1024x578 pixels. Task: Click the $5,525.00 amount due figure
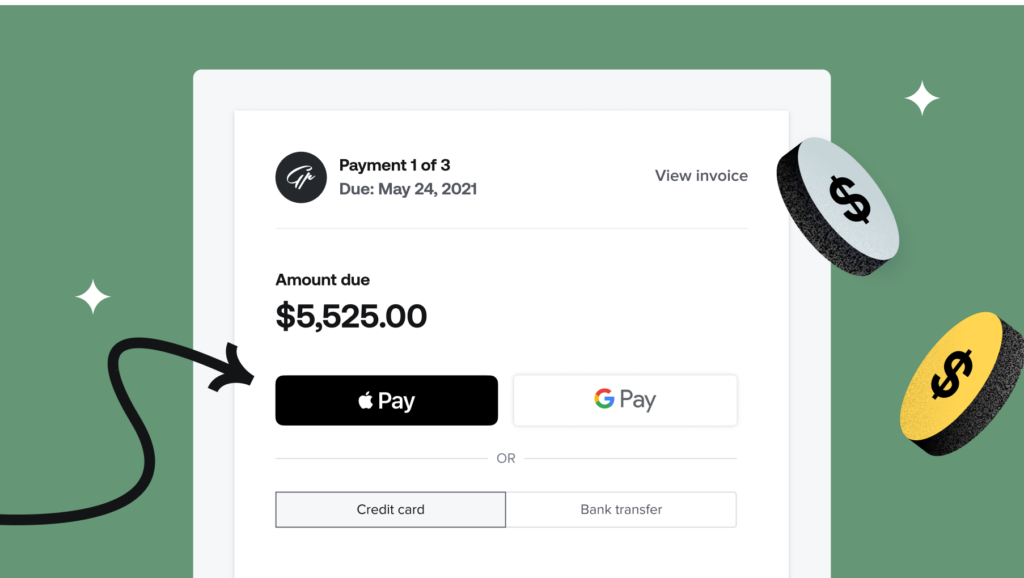tap(351, 316)
